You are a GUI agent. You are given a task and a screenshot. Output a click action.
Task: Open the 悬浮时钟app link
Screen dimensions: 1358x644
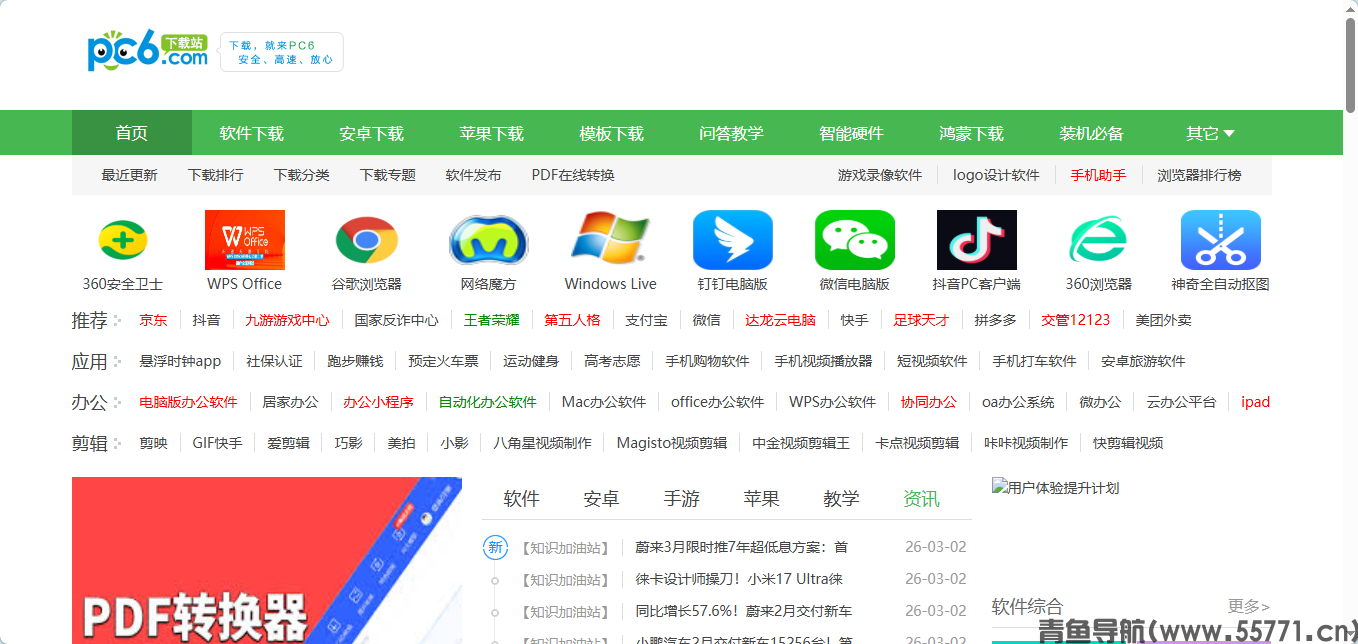pyautogui.click(x=181, y=361)
